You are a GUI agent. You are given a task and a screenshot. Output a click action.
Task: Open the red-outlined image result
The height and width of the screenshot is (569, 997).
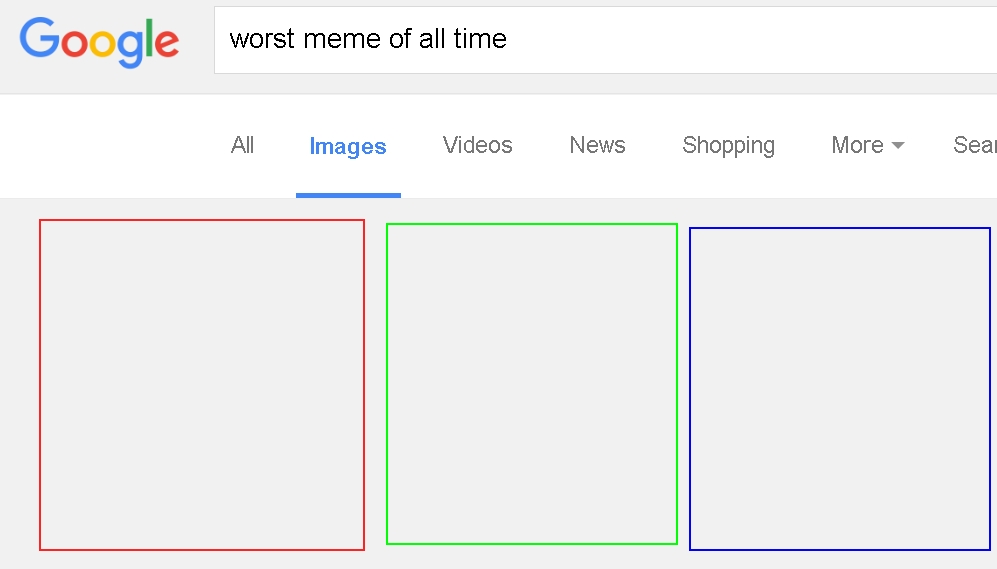(202, 385)
